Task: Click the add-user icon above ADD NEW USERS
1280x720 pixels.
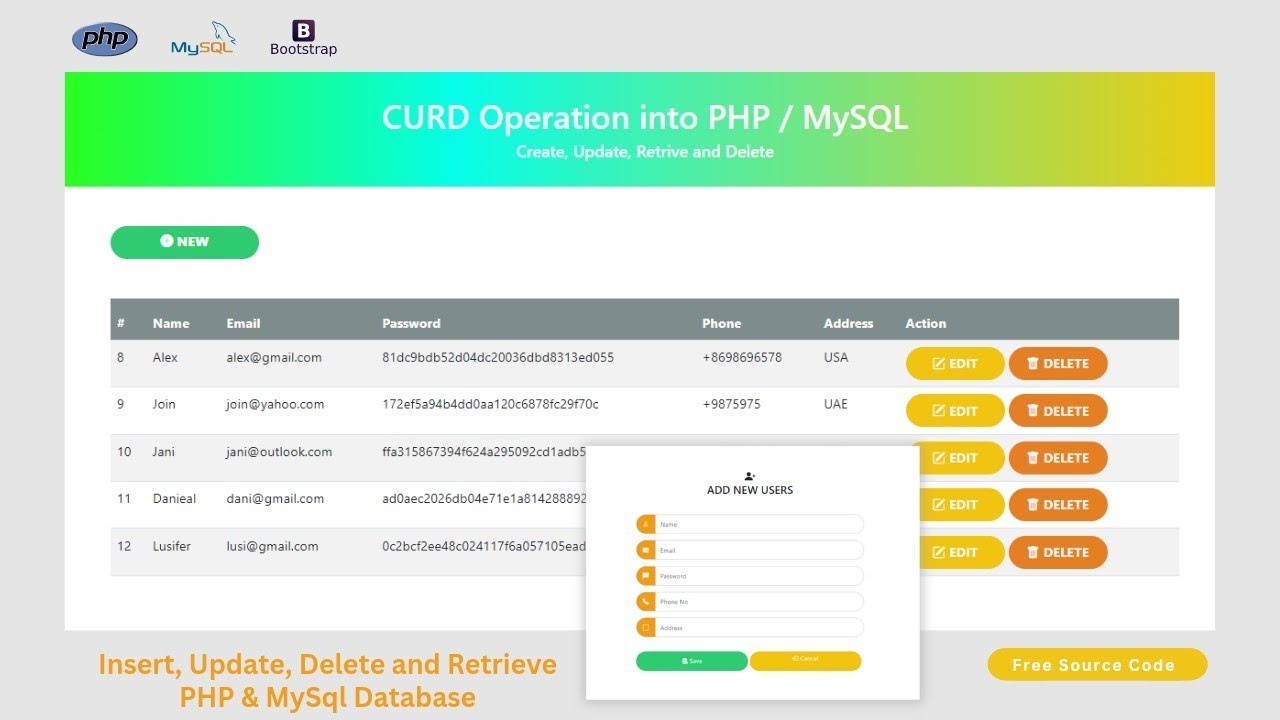Action: pos(750,476)
